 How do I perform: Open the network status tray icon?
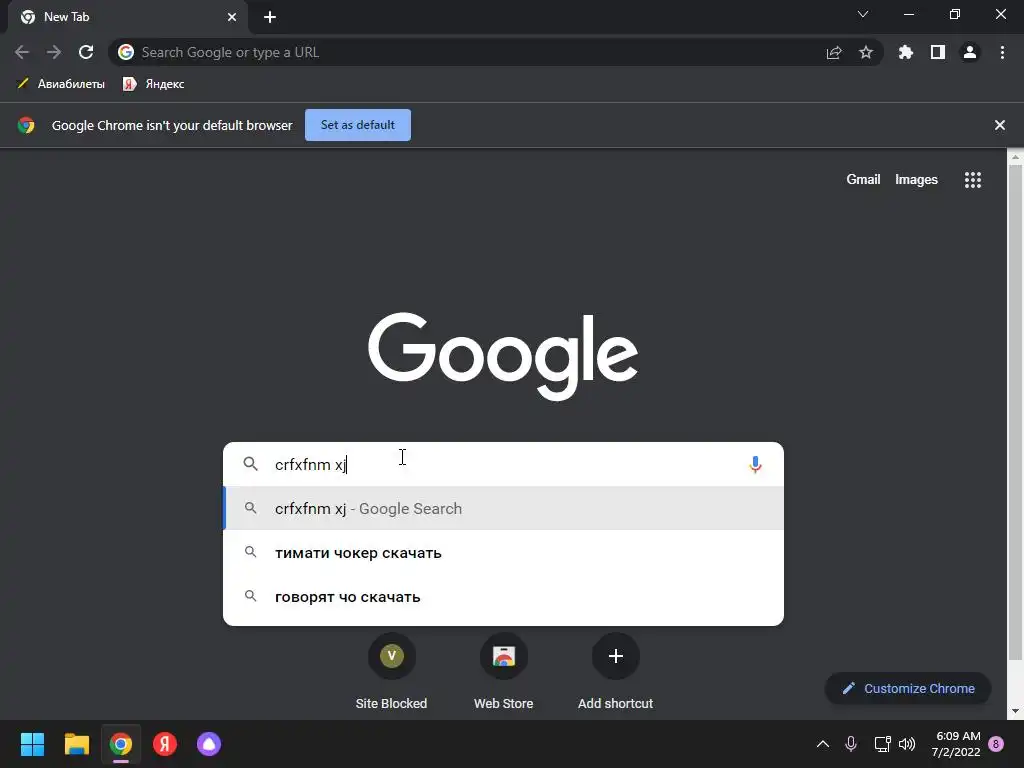[x=882, y=744]
